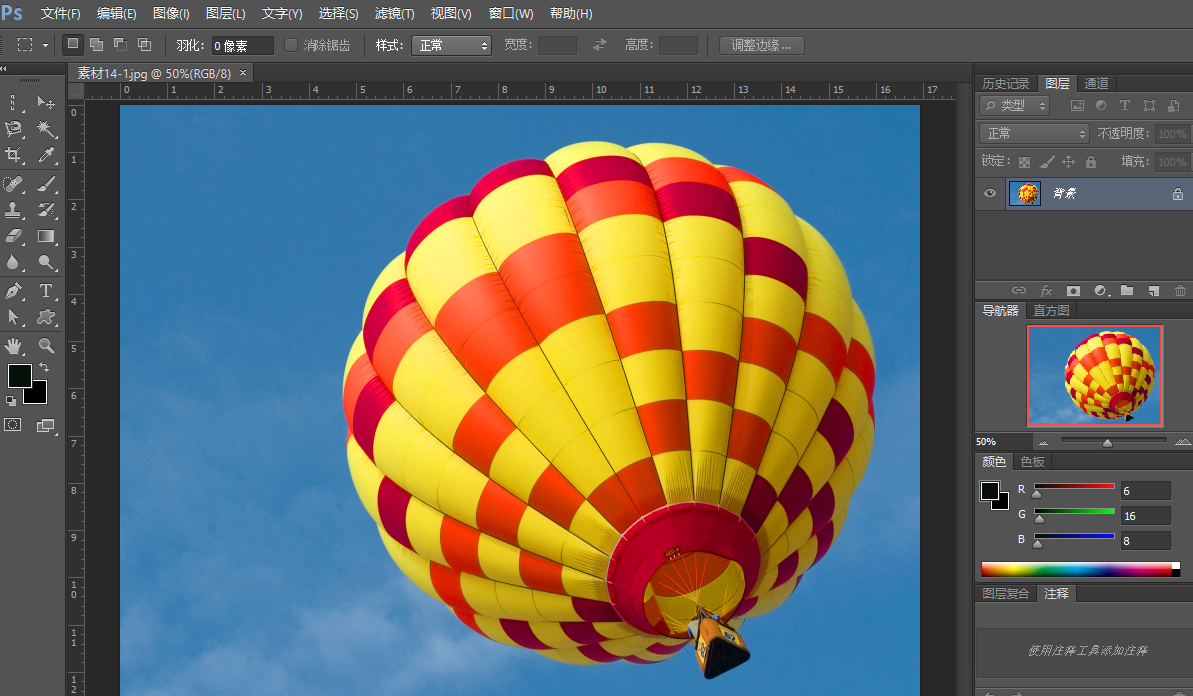Select the Gradient tool
1193x696 pixels.
46,236
